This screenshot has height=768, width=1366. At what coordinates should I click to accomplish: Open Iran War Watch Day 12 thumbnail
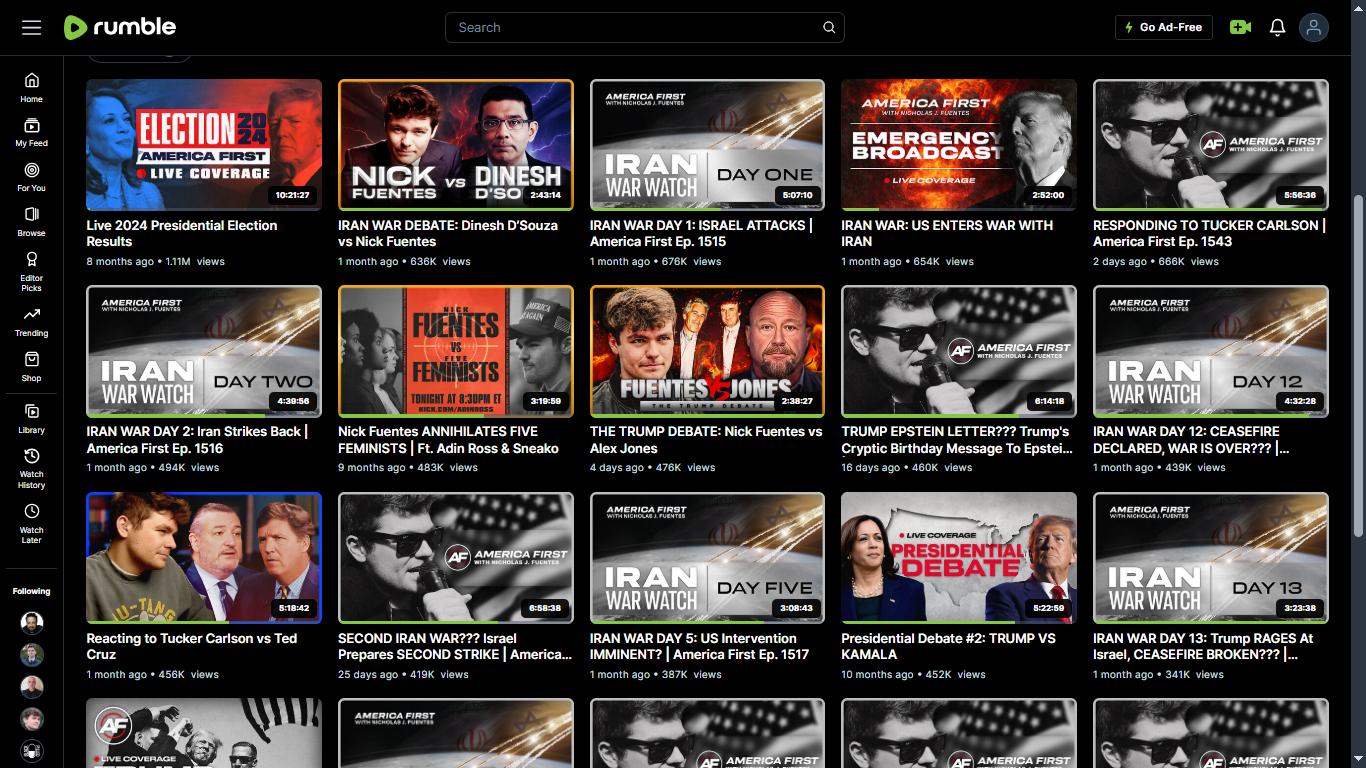coord(1211,351)
